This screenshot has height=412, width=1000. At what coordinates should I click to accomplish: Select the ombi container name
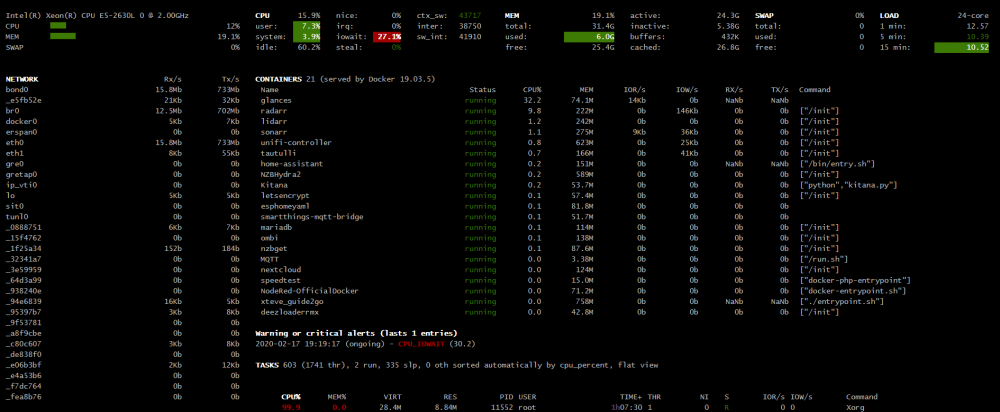(269, 238)
